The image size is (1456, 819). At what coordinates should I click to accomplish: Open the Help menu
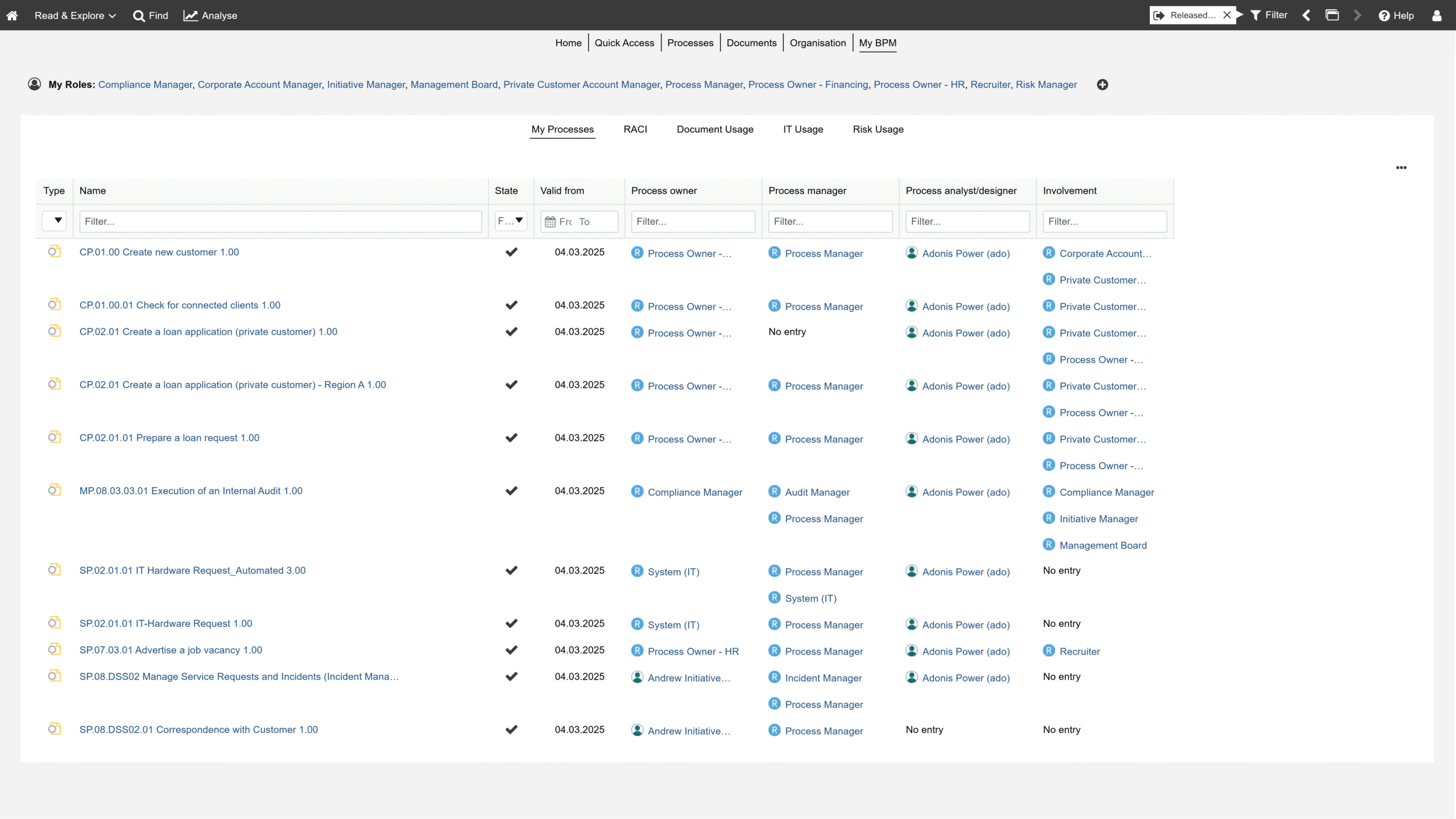(1396, 15)
